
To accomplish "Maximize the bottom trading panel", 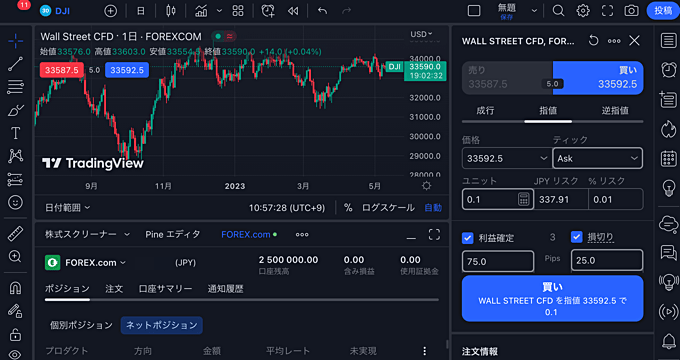I will 434,235.
